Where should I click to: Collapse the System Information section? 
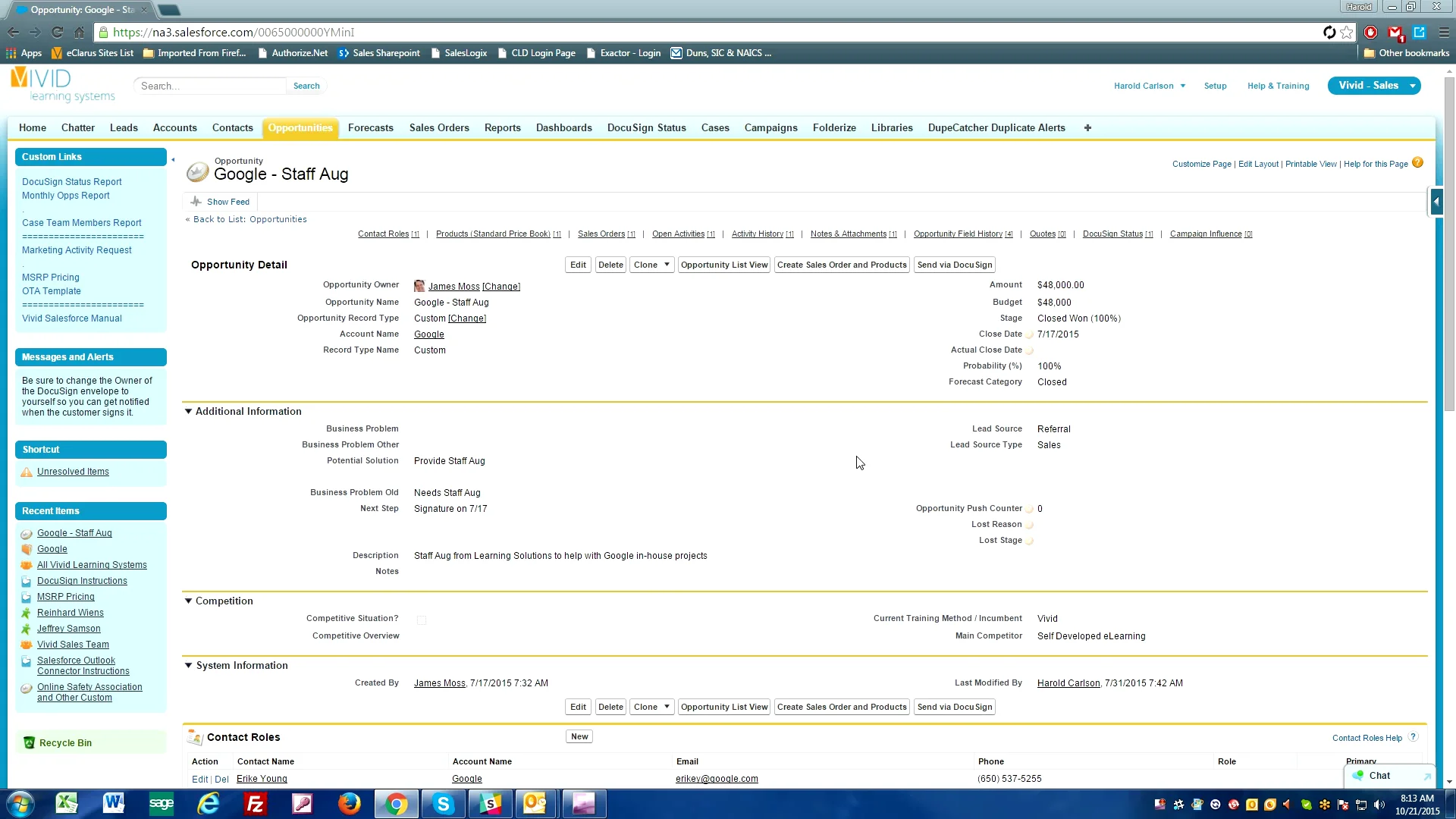point(188,665)
